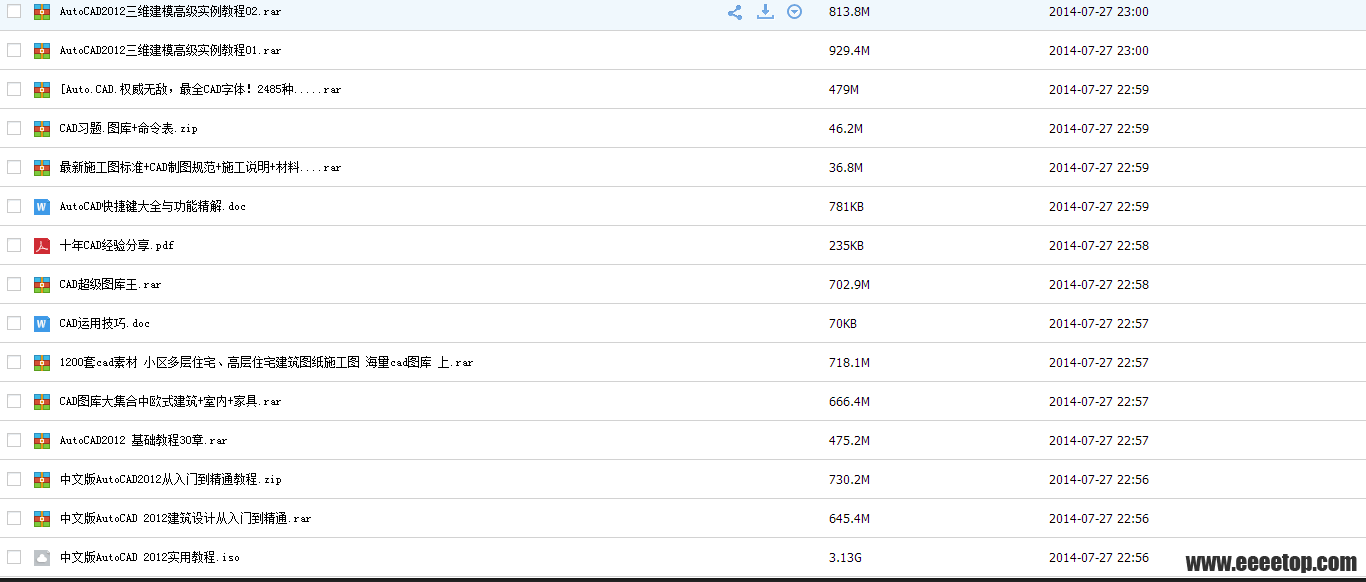Open CAD运用技巧.doc file name
This screenshot has width=1366, height=582.
pos(104,324)
